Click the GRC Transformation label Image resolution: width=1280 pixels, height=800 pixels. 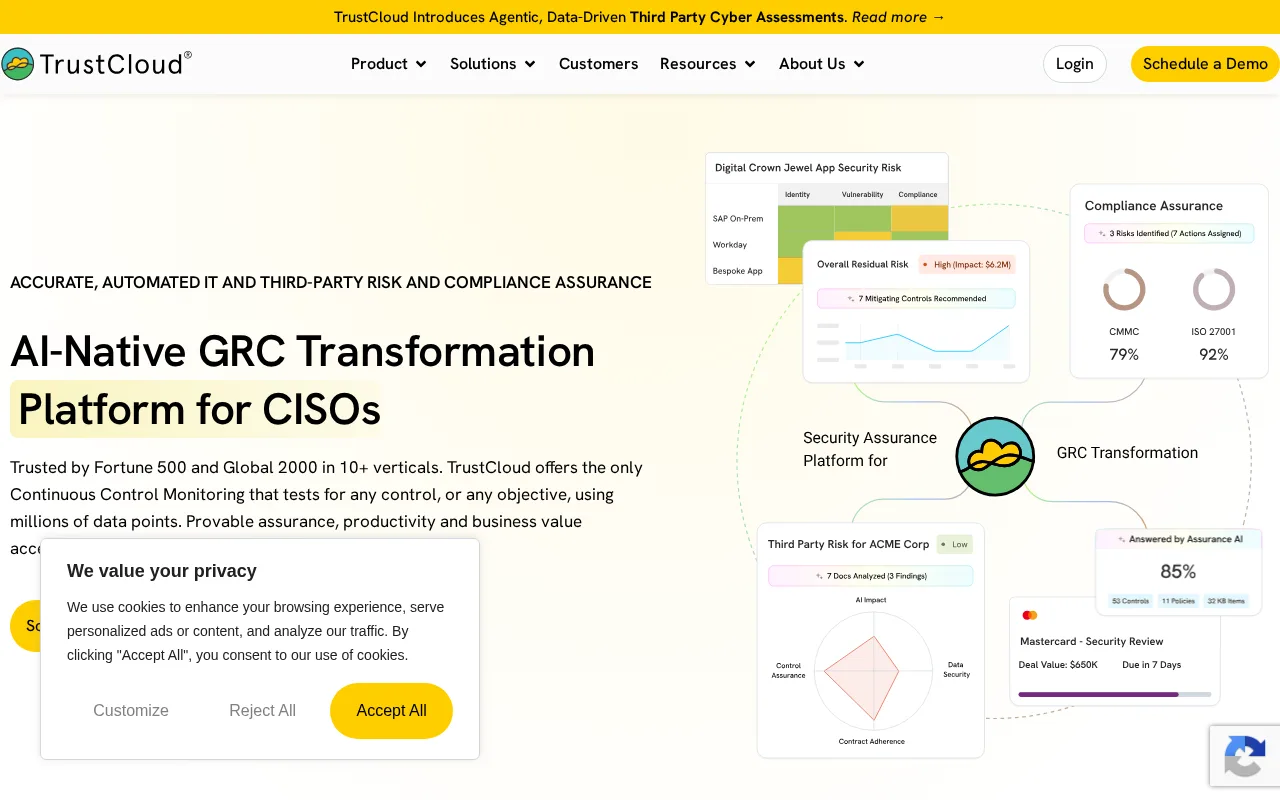coord(1127,453)
